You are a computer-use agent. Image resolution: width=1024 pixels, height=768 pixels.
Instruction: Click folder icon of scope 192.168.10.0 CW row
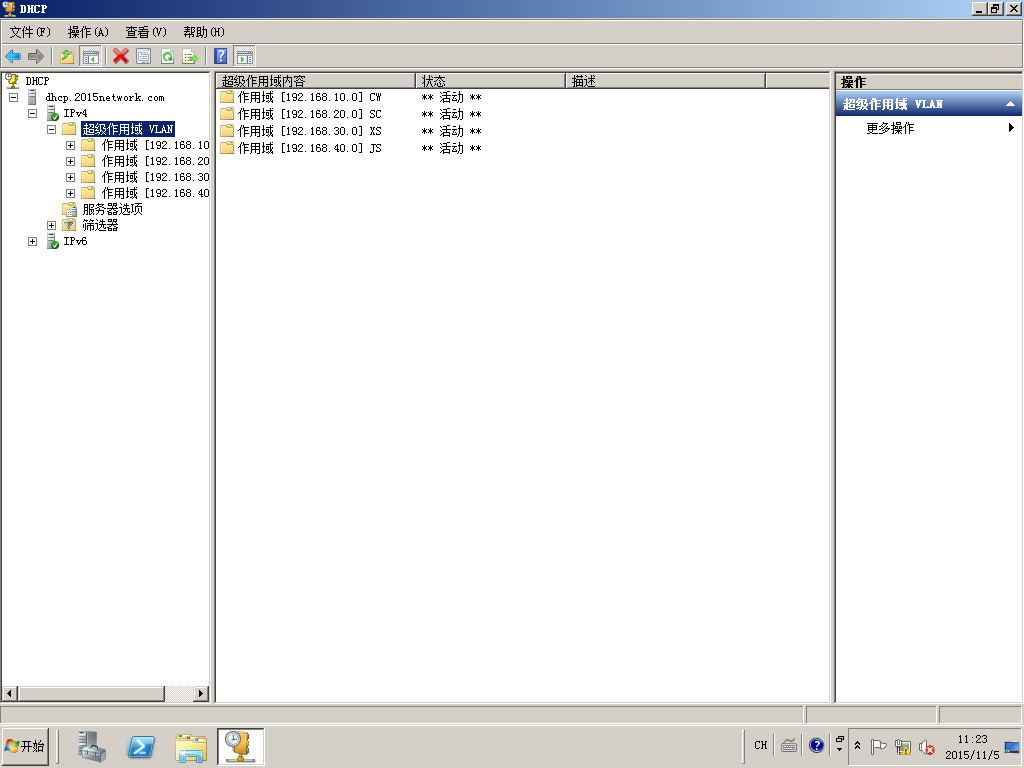(227, 97)
